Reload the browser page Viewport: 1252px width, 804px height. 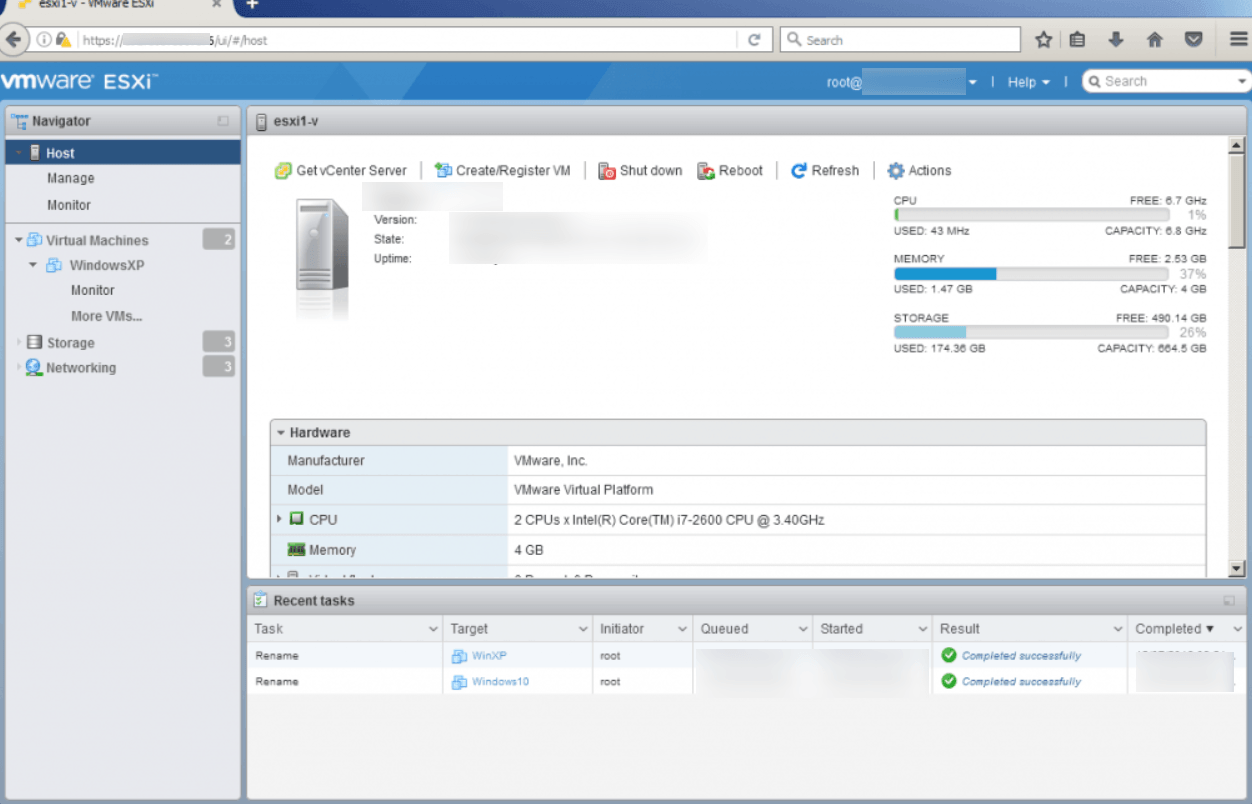pyautogui.click(x=754, y=40)
